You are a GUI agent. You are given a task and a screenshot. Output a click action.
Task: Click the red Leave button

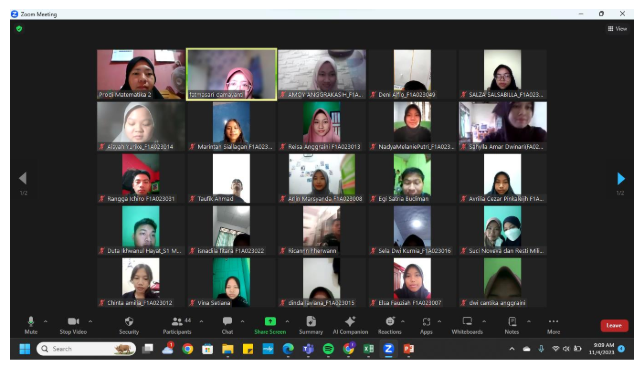pos(614,326)
